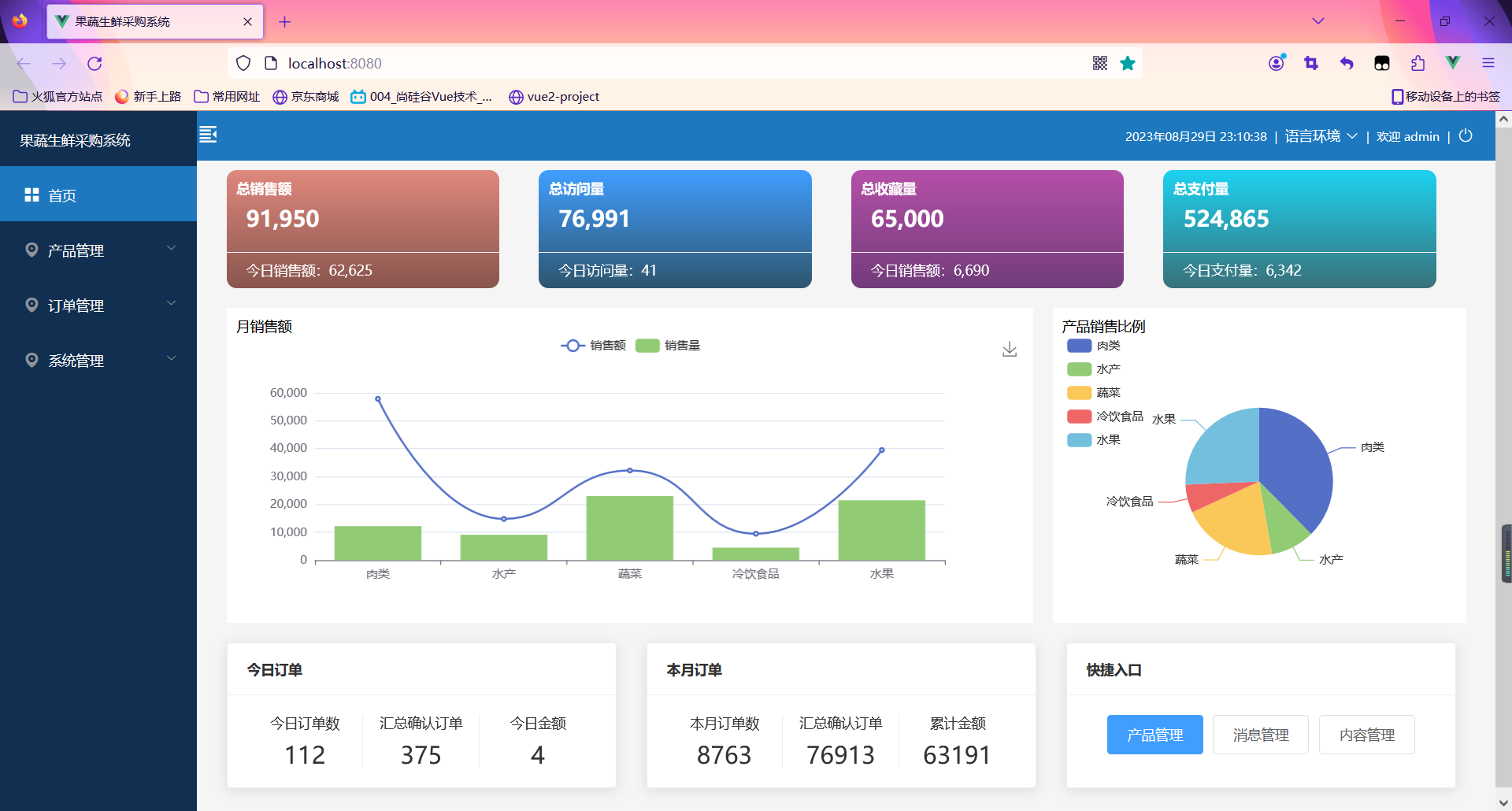
Task: Close the 果蔬生鲜采购系统 tab
Action: pyautogui.click(x=247, y=22)
